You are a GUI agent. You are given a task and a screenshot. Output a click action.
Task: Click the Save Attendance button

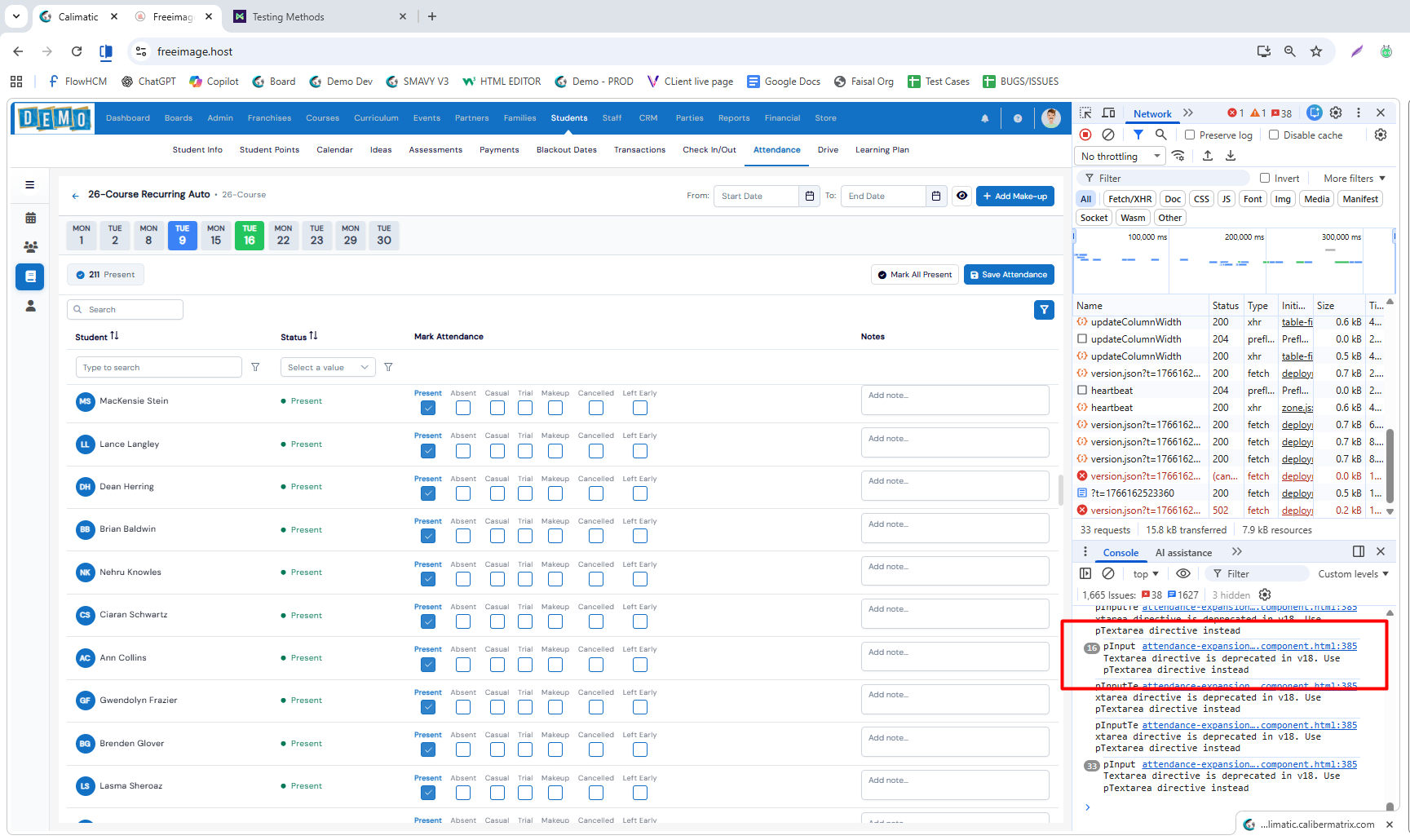(1009, 275)
